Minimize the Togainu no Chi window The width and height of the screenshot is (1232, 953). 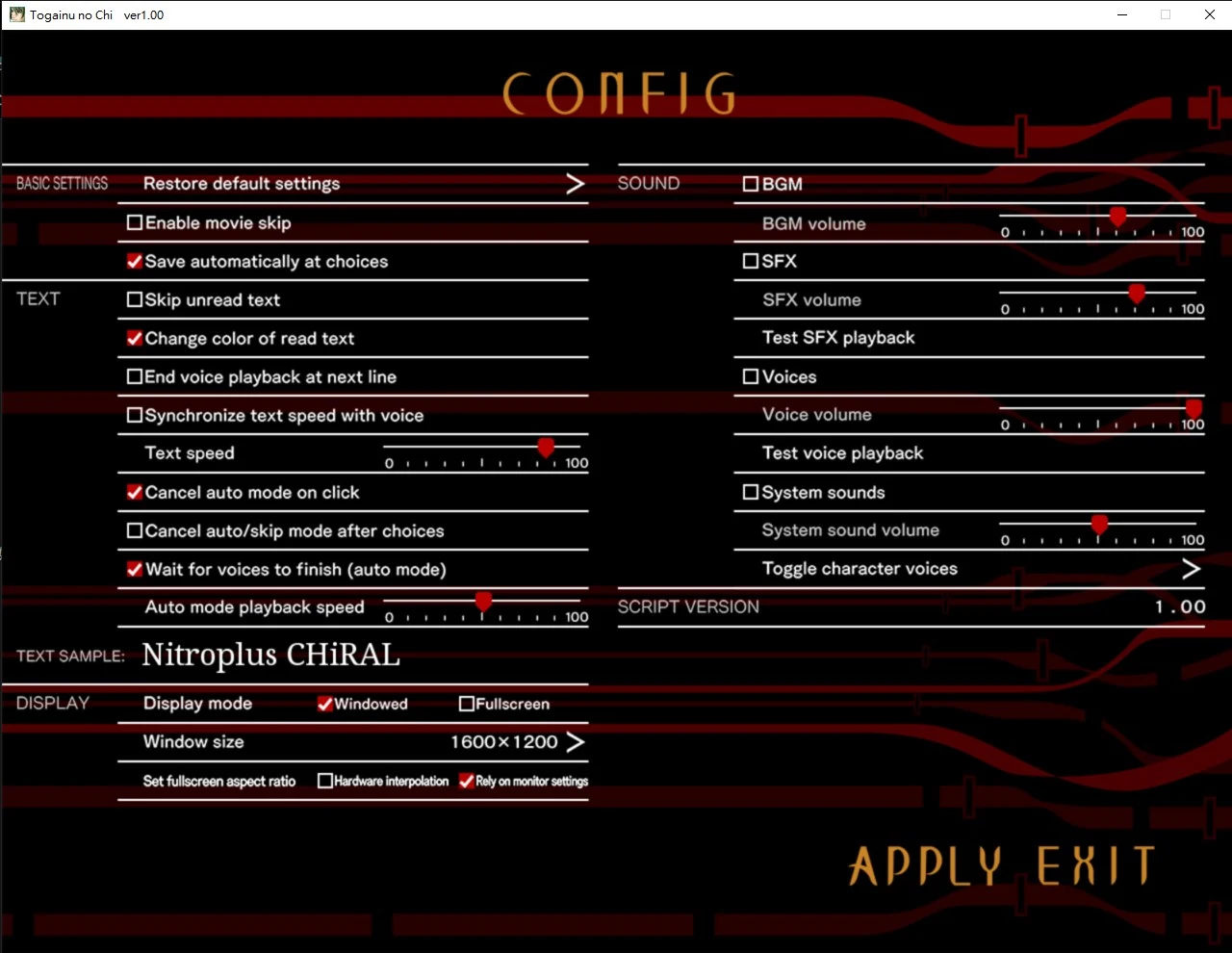click(1122, 14)
